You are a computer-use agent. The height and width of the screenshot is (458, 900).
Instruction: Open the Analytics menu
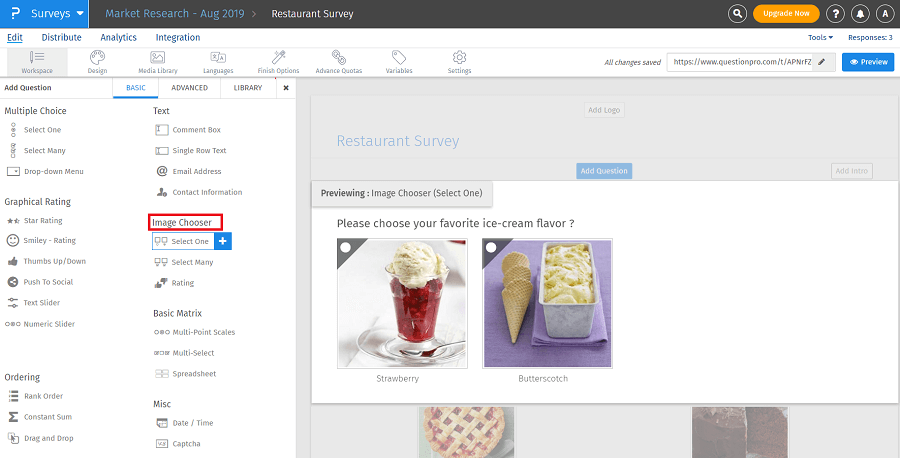119,37
